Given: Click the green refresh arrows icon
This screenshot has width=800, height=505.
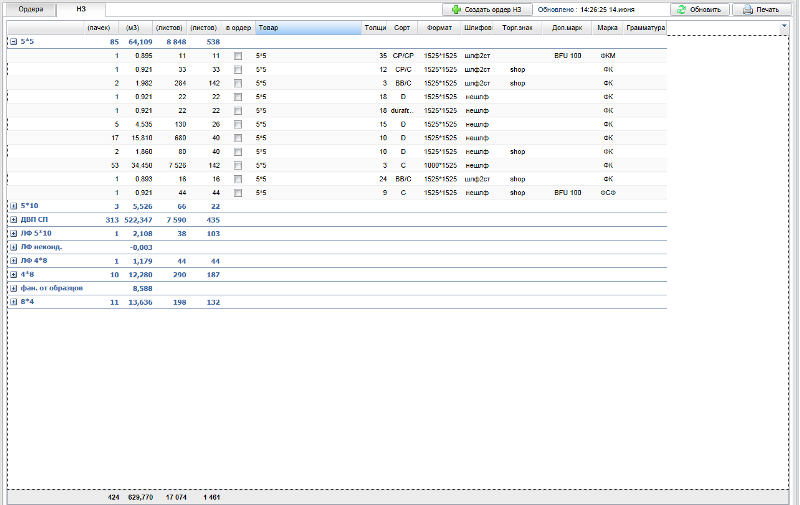Looking at the screenshot, I should [680, 9].
